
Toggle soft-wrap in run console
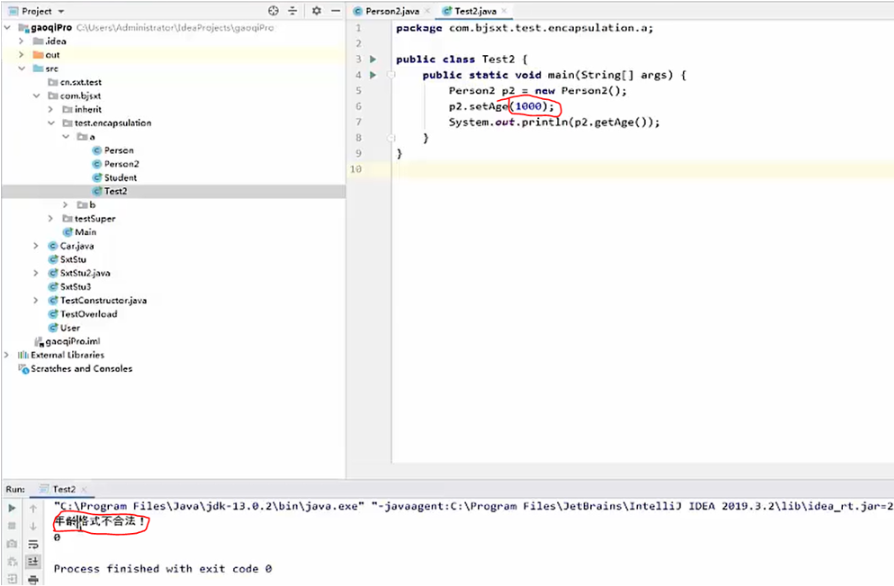(x=33, y=544)
